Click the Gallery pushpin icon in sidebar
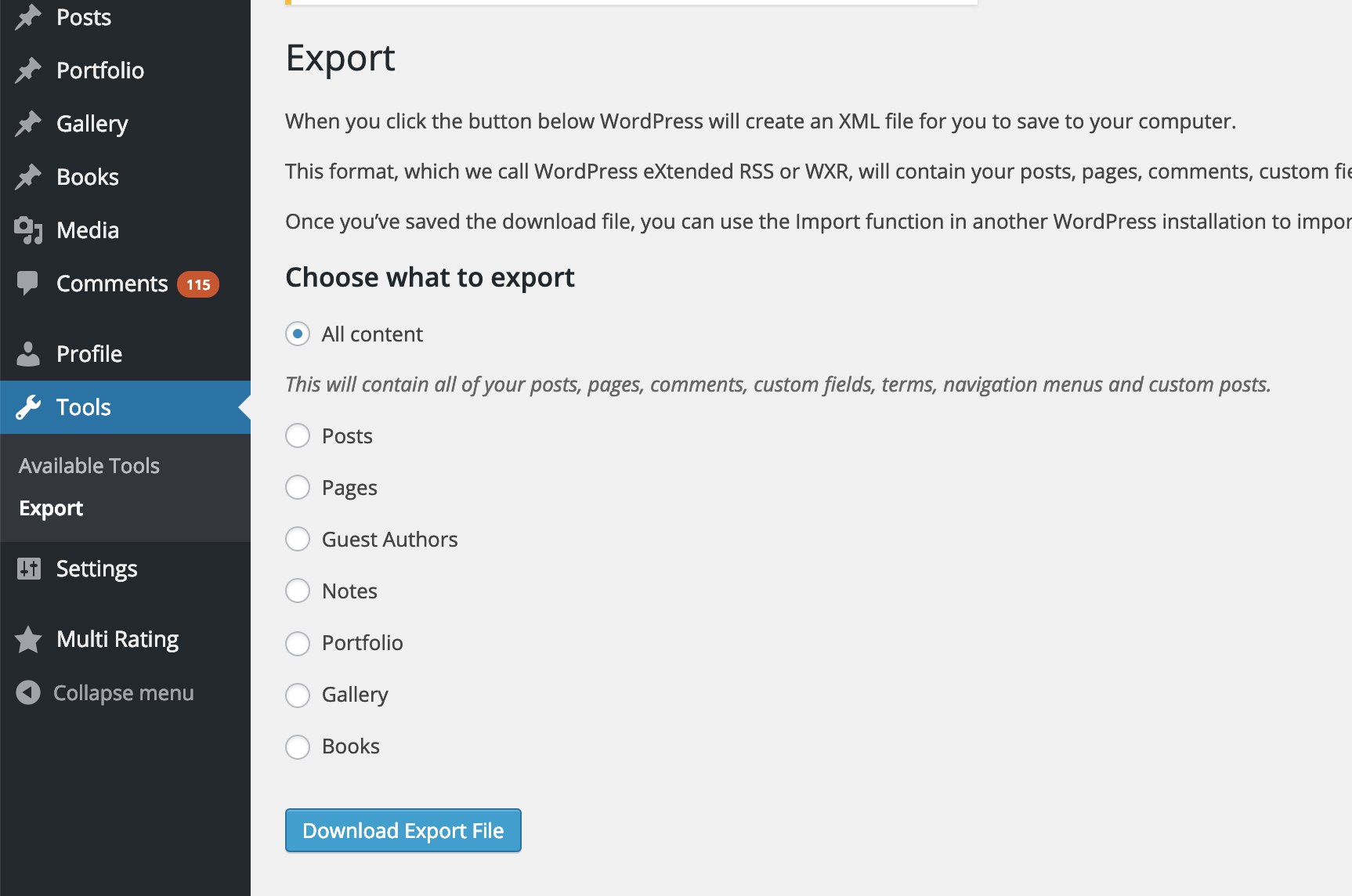This screenshot has width=1352, height=896. click(28, 124)
